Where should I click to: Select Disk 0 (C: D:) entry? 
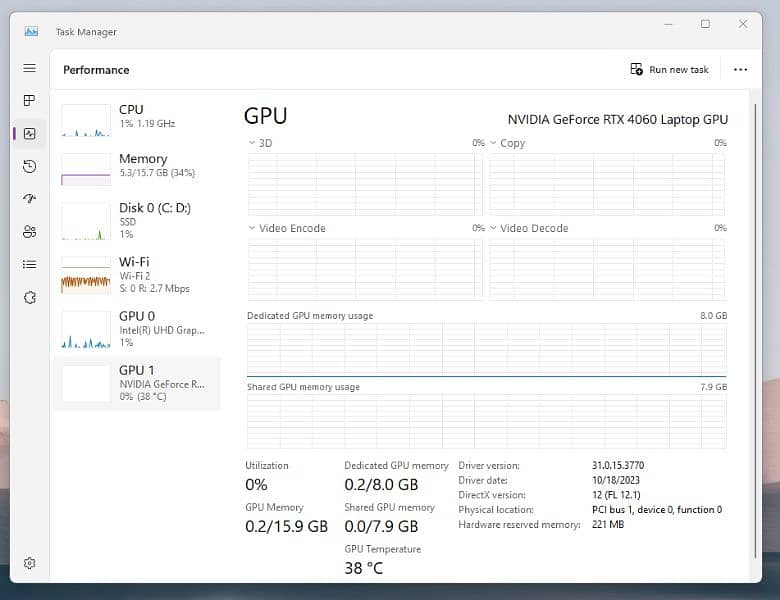point(137,220)
